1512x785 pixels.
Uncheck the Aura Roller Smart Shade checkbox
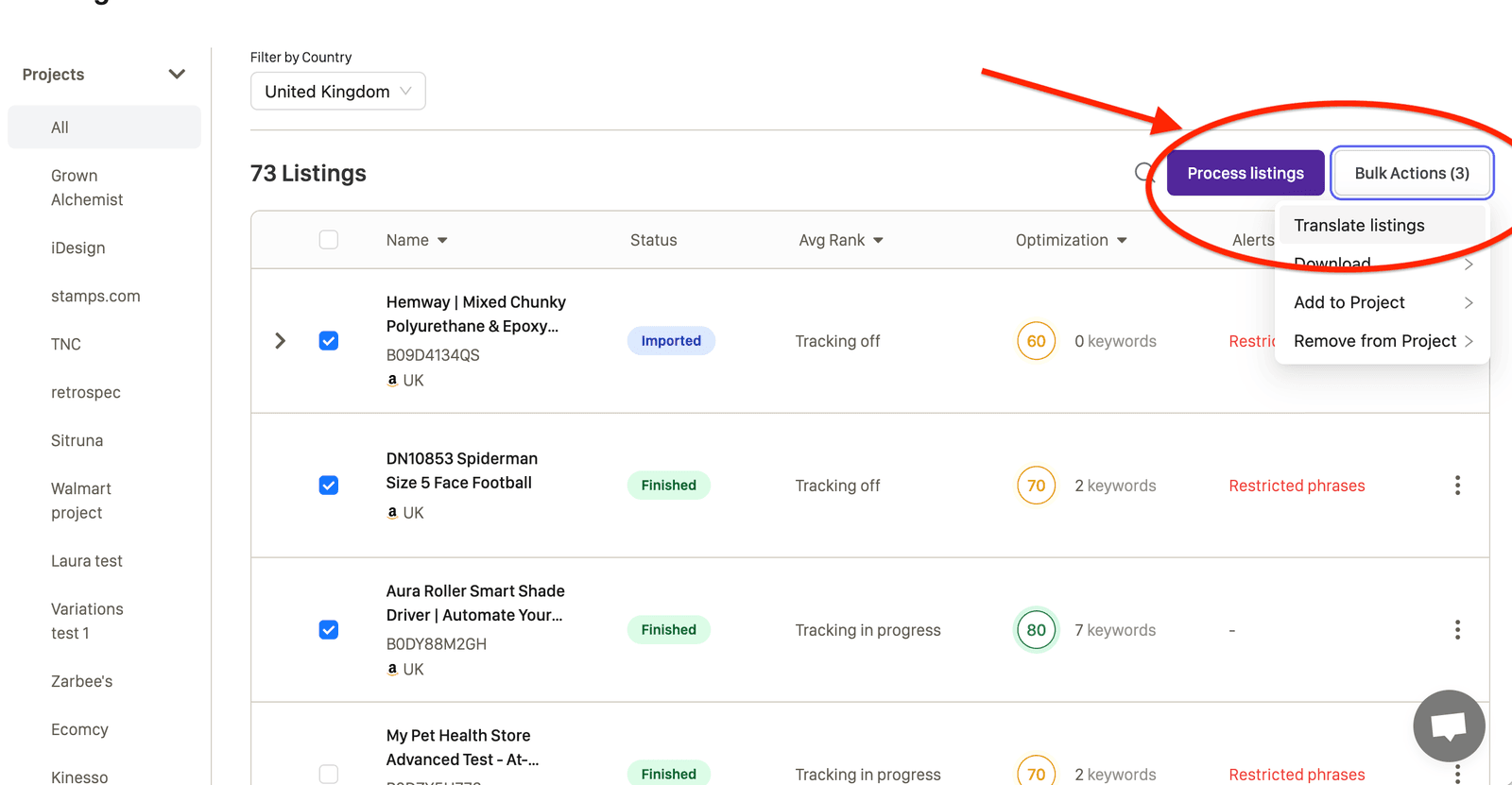point(329,630)
